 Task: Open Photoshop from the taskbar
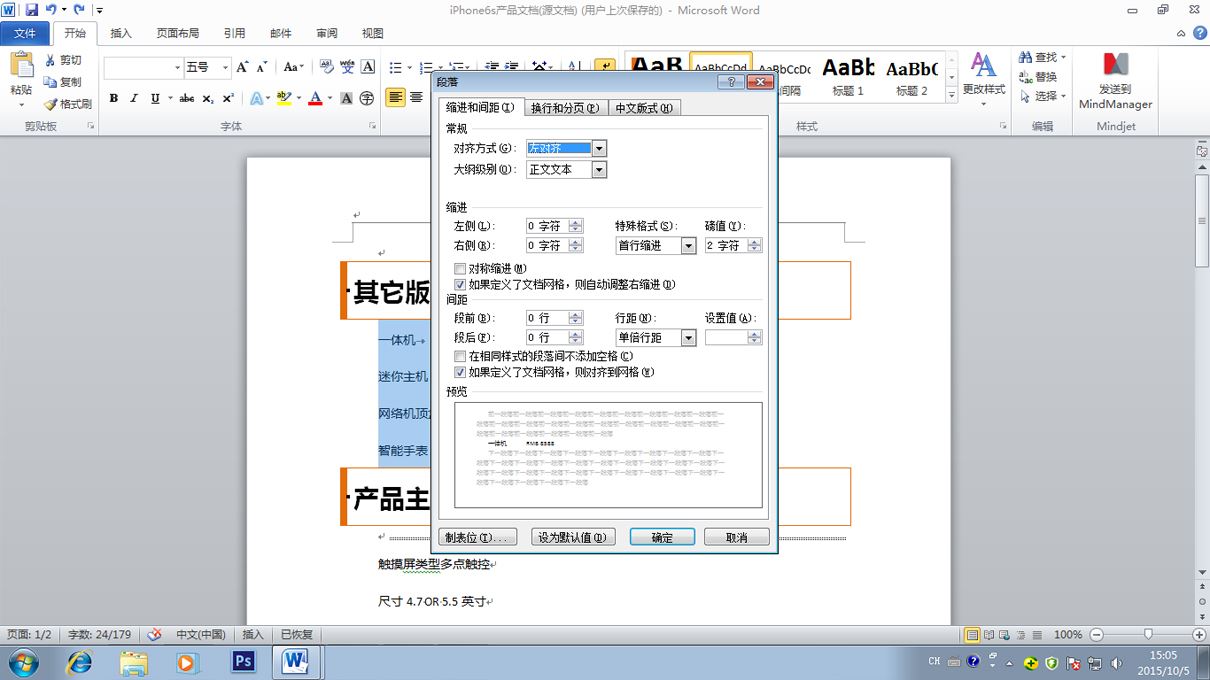(242, 662)
